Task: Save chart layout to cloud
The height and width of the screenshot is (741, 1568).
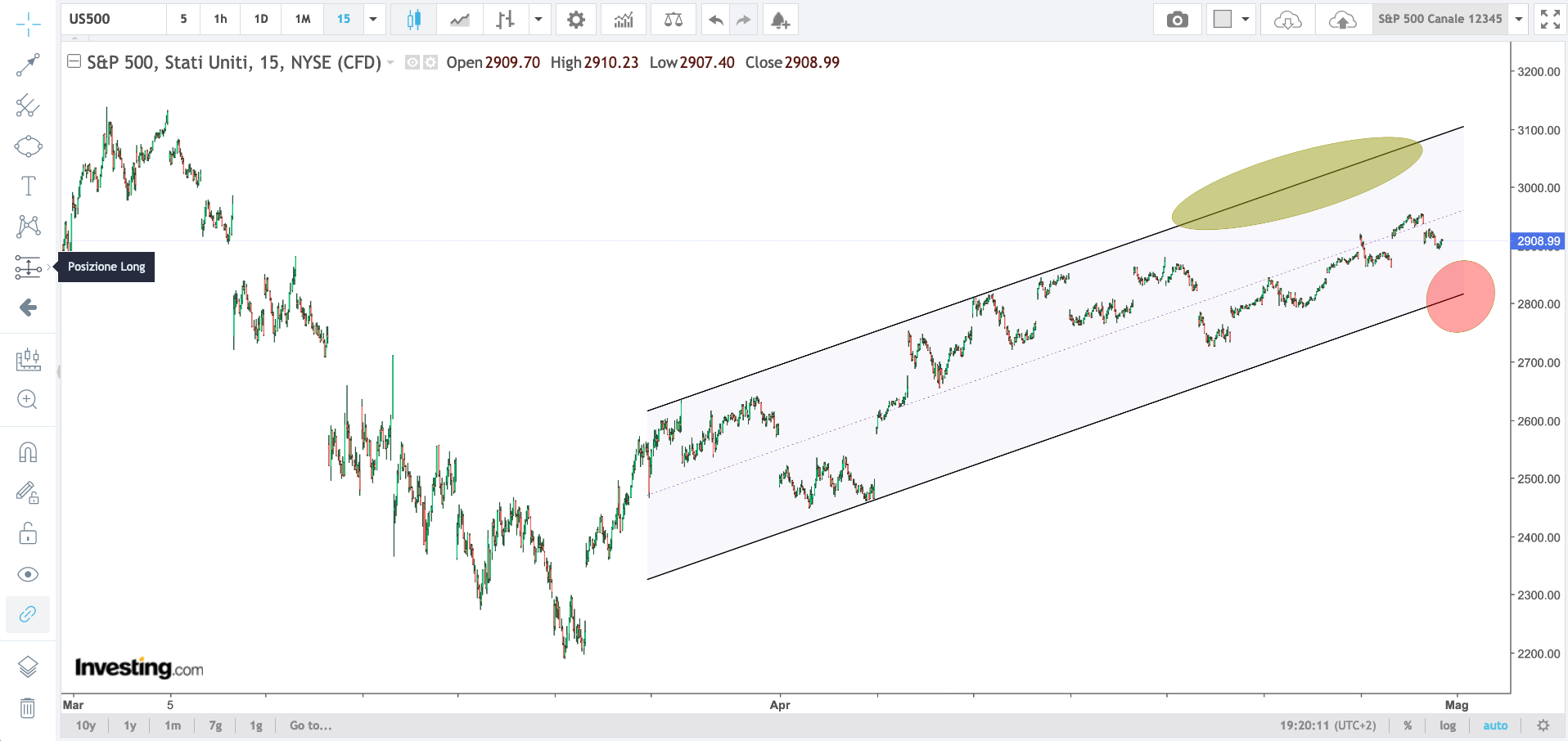Action: tap(1343, 19)
